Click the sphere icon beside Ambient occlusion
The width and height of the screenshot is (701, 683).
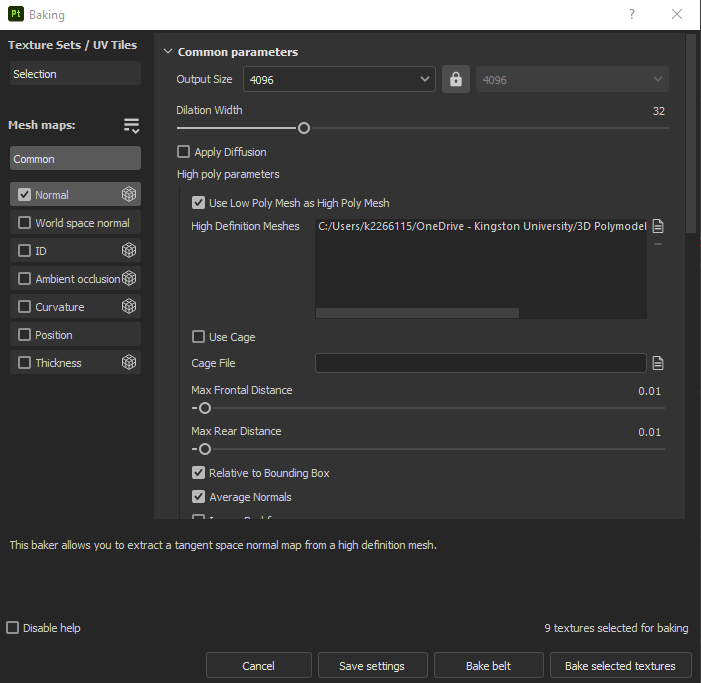coord(129,279)
